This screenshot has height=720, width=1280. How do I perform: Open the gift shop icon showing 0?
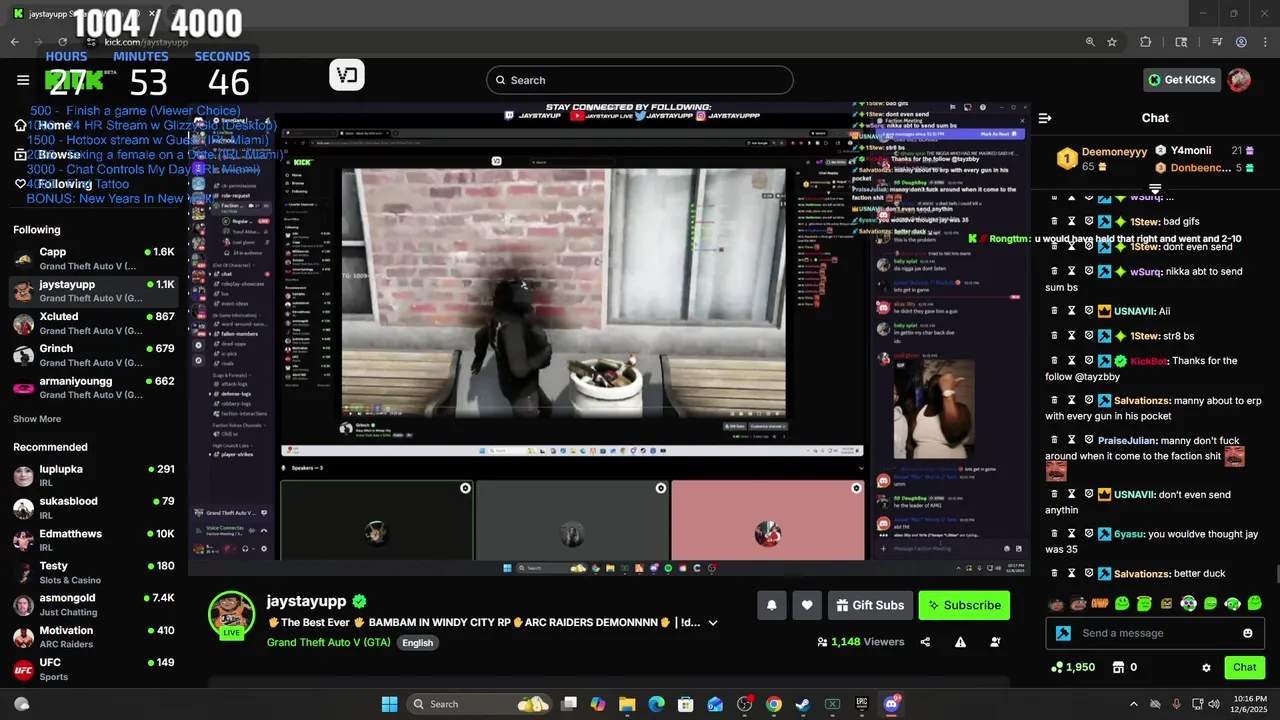pyautogui.click(x=1124, y=667)
